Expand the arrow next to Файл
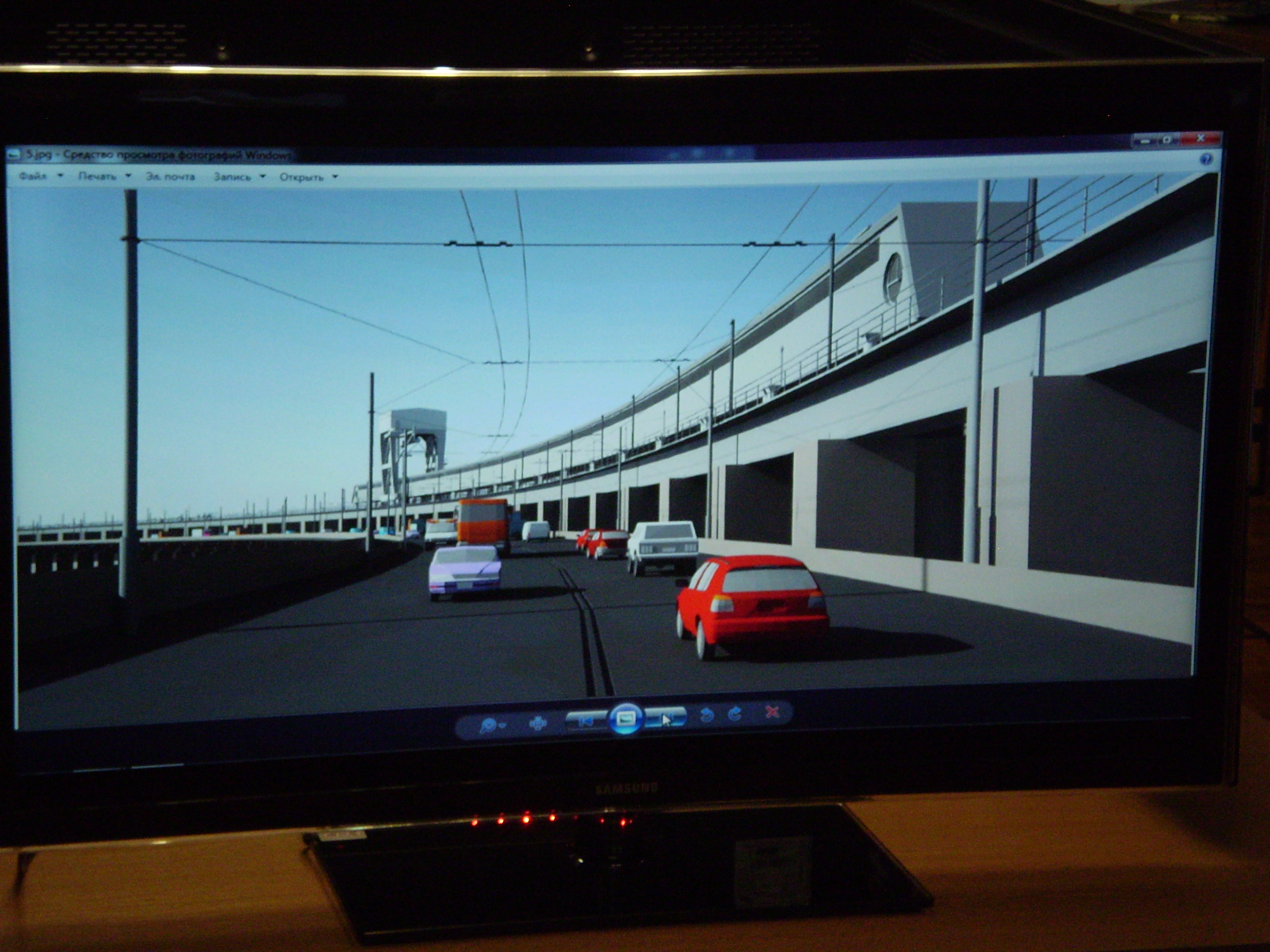The width and height of the screenshot is (1270, 952). tap(60, 176)
